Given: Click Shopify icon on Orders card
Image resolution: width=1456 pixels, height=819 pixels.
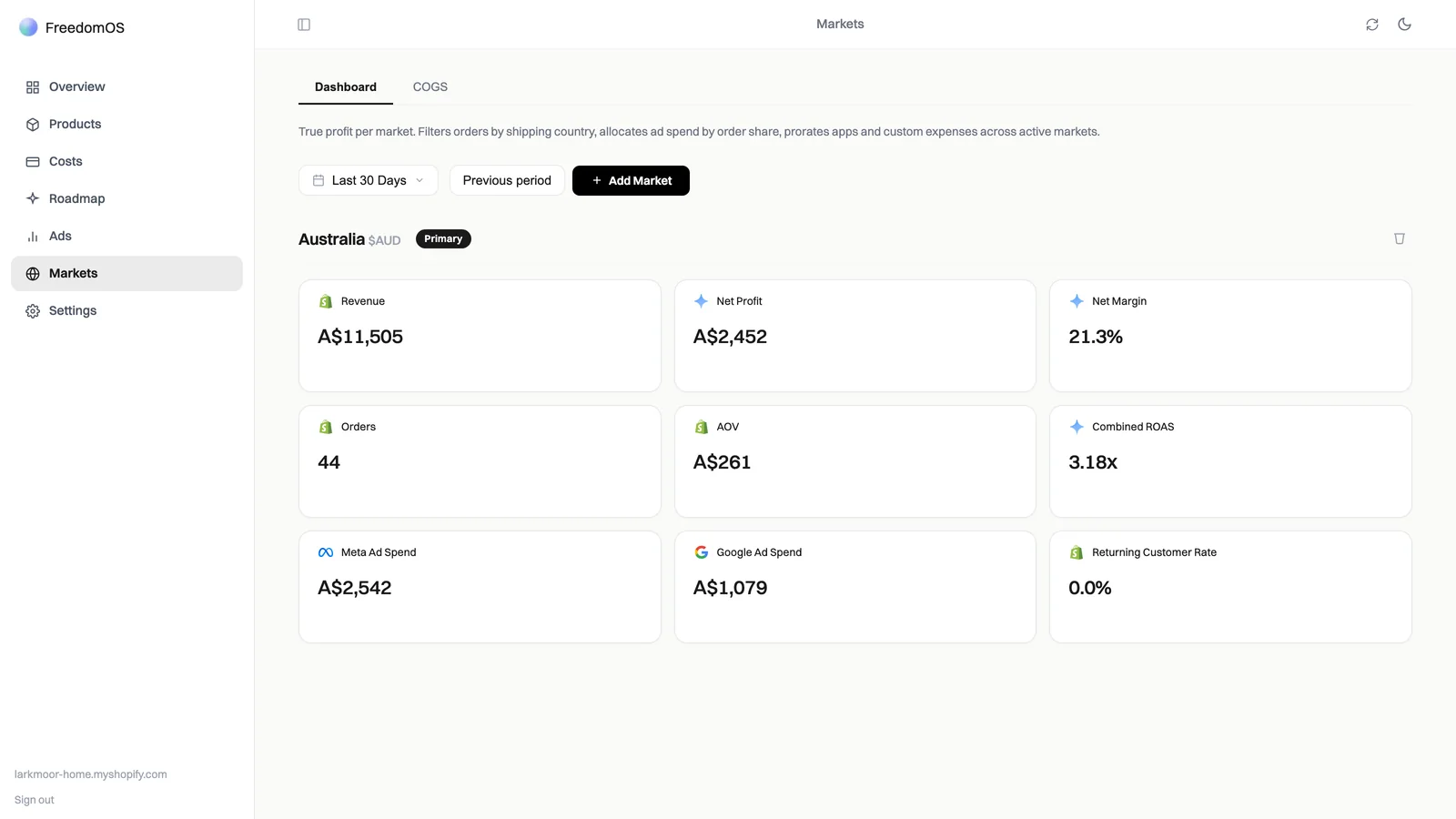Looking at the screenshot, I should pos(326,427).
